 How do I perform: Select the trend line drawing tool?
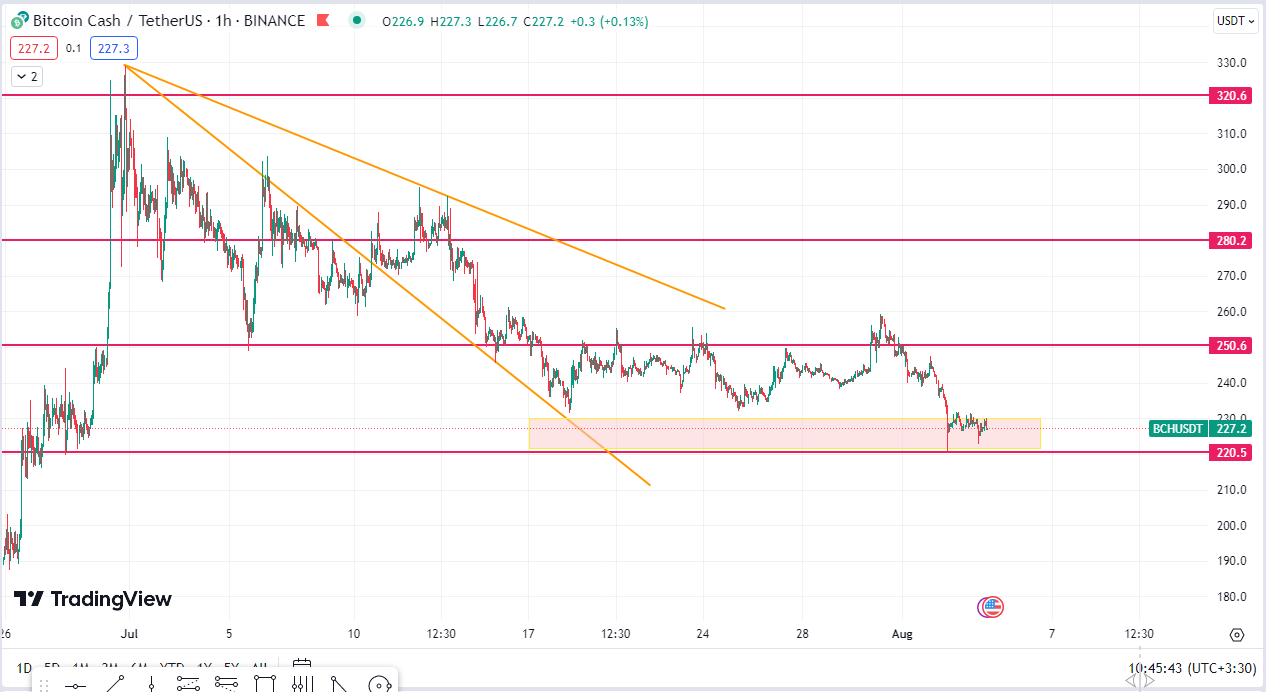(x=113, y=684)
